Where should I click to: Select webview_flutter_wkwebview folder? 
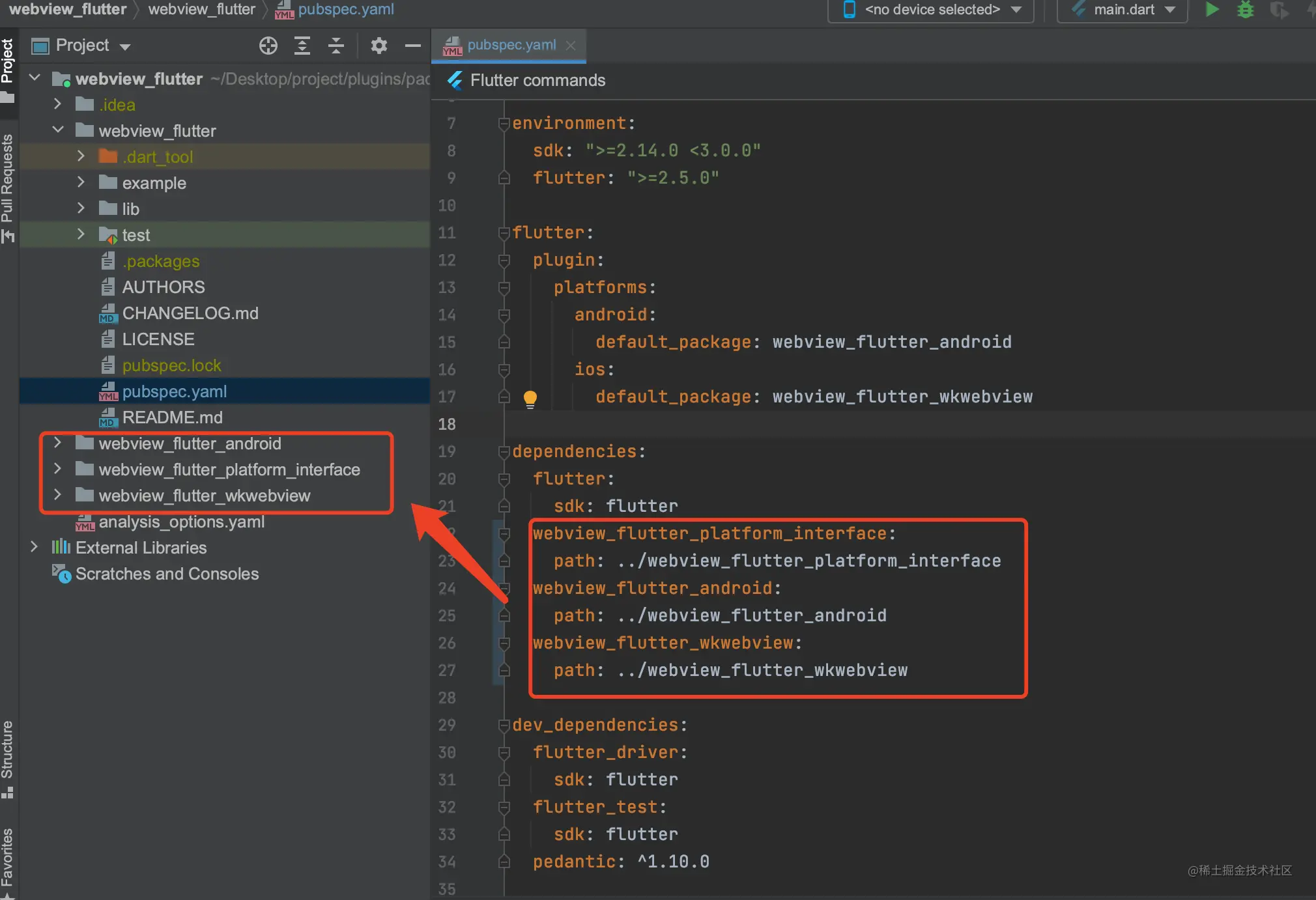(x=204, y=496)
